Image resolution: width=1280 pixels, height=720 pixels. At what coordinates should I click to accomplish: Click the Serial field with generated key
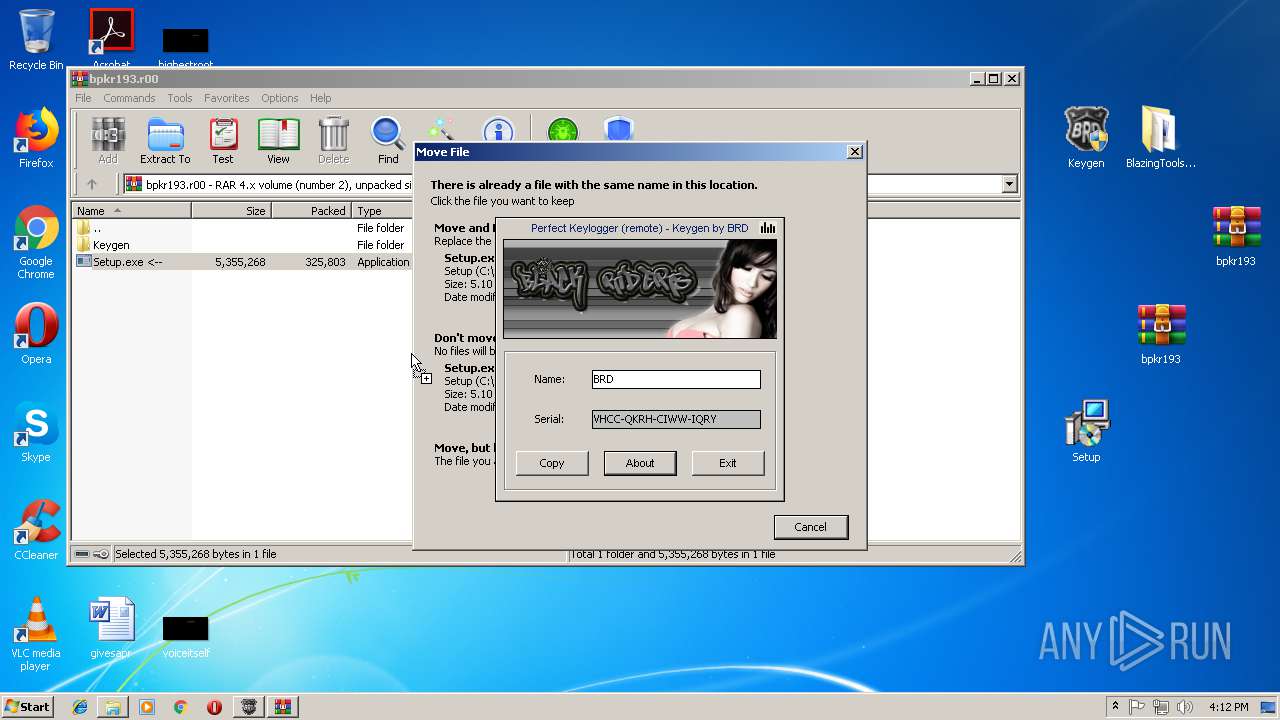[x=676, y=419]
